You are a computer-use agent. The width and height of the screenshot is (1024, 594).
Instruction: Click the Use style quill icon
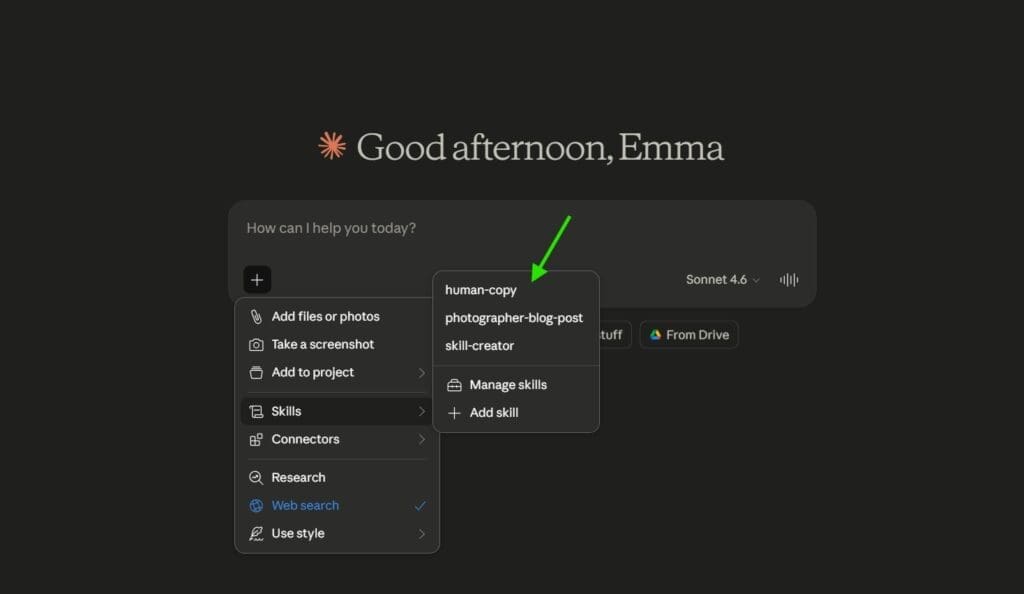tap(256, 534)
